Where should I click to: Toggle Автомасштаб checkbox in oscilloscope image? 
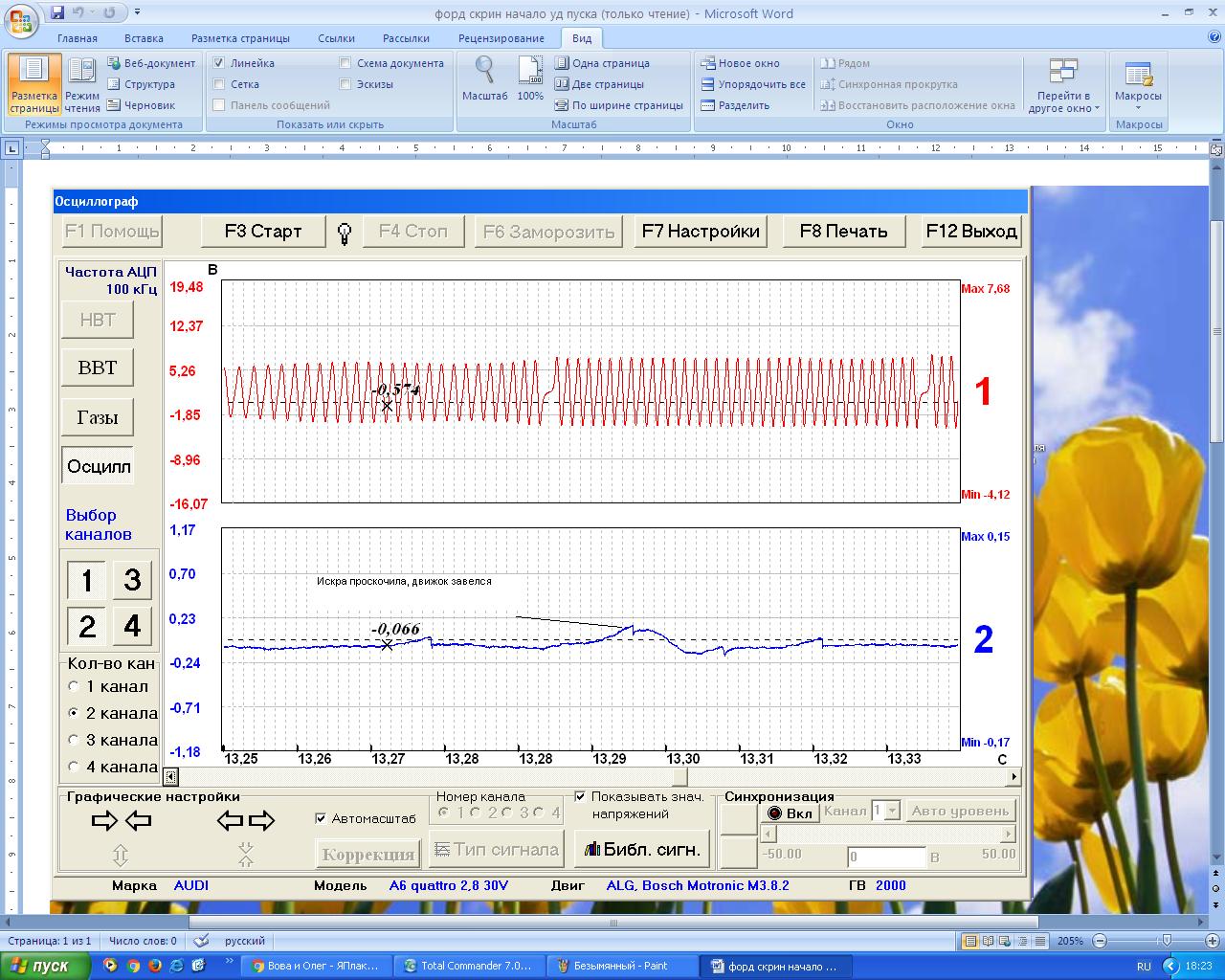[x=321, y=818]
